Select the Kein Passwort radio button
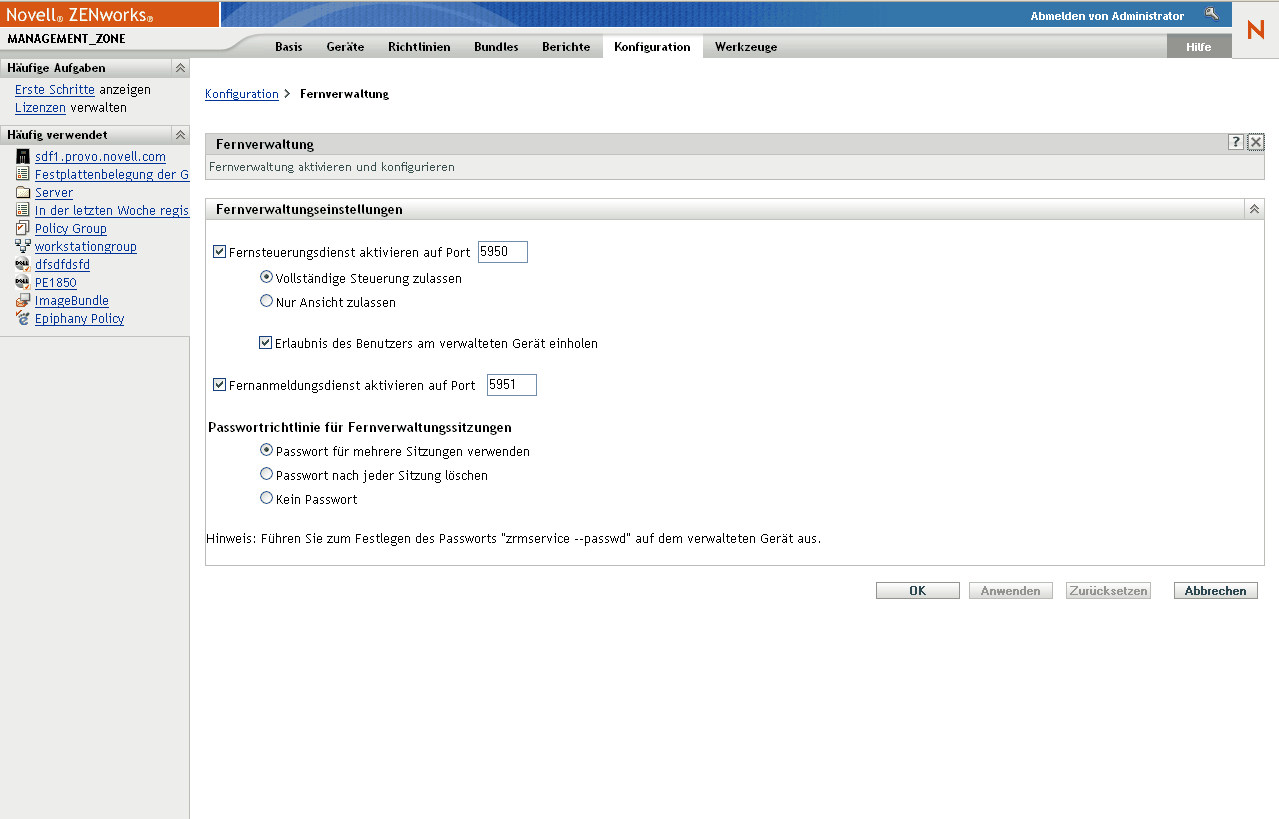This screenshot has width=1279, height=819. click(266, 498)
